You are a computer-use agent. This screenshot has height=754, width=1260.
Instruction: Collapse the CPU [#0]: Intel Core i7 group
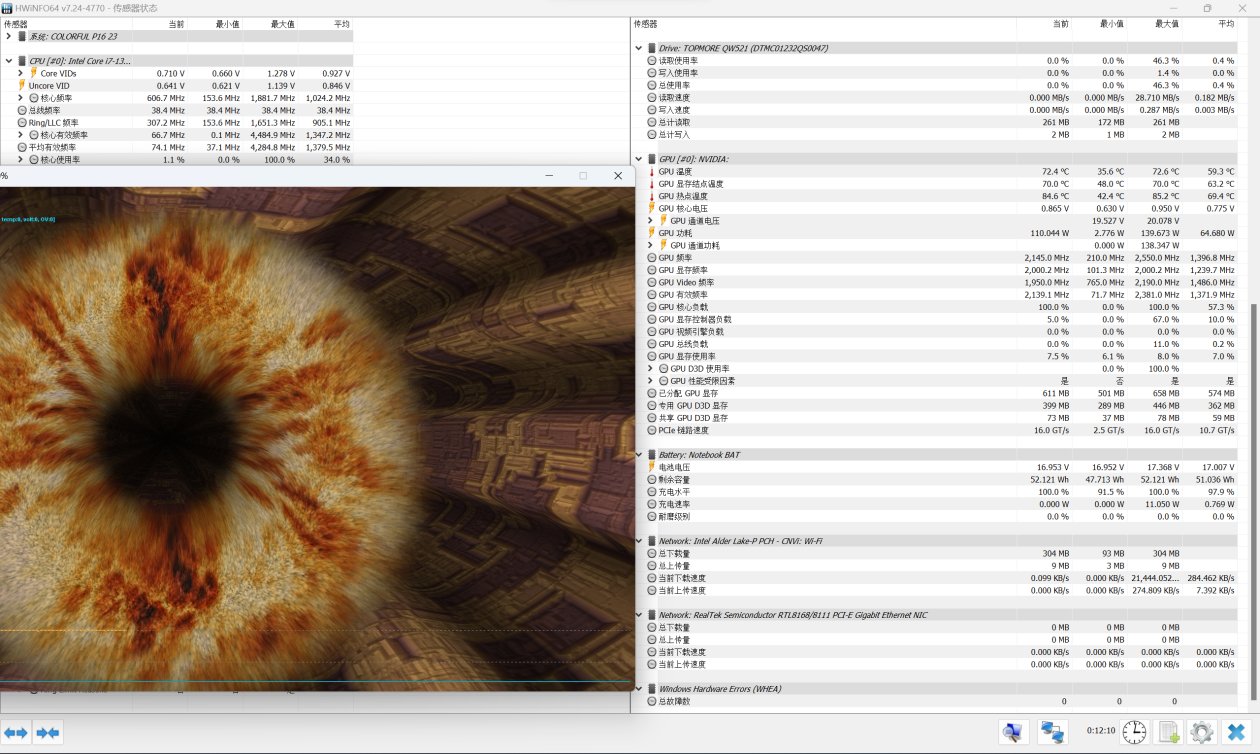tap(9, 61)
